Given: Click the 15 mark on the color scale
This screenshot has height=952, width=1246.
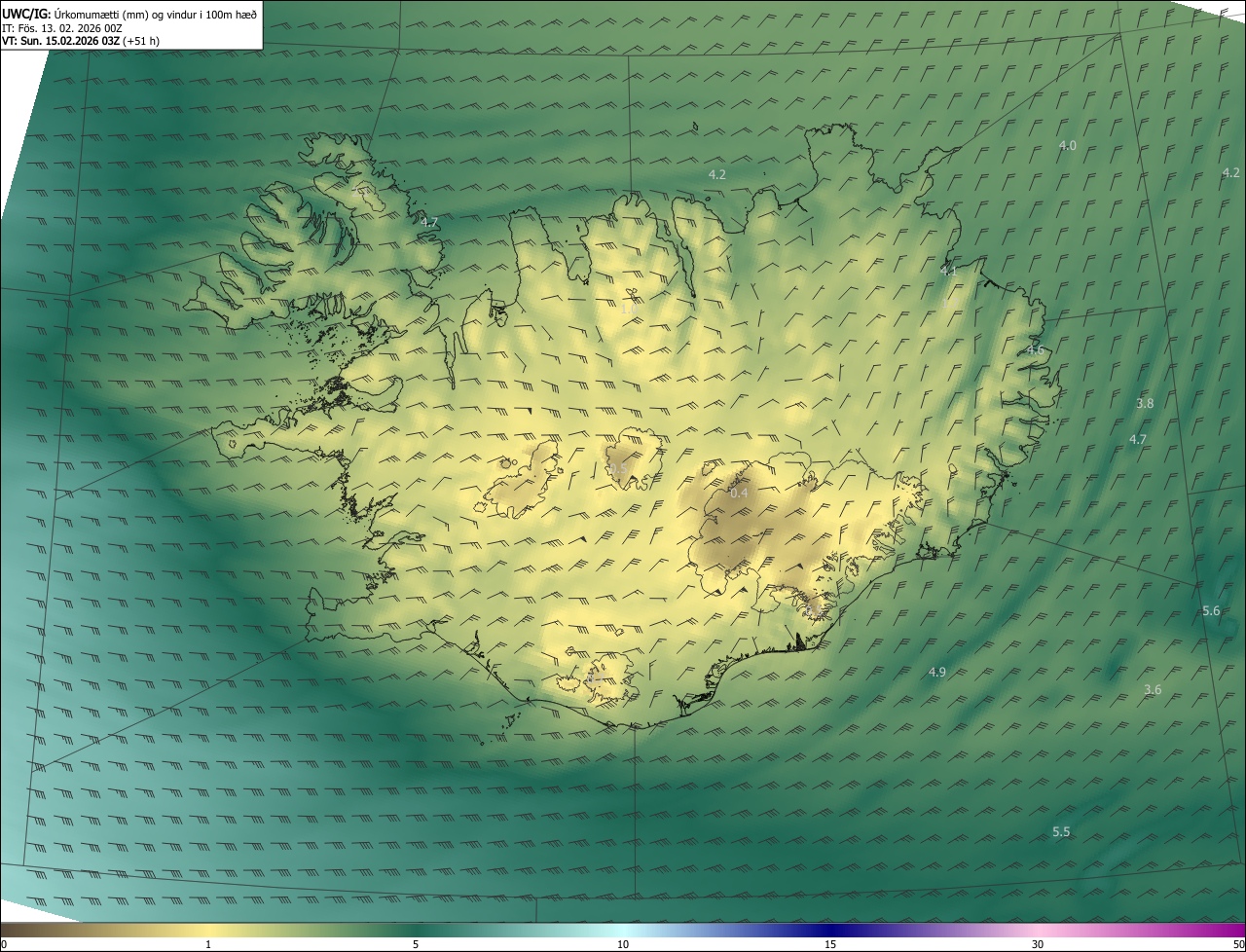Looking at the screenshot, I should coord(830,945).
